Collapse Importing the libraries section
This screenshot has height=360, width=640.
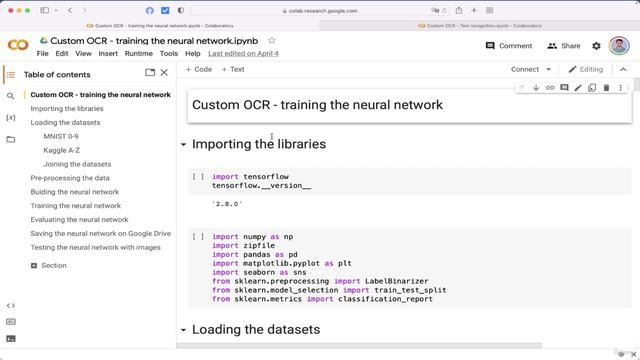tap(183, 144)
